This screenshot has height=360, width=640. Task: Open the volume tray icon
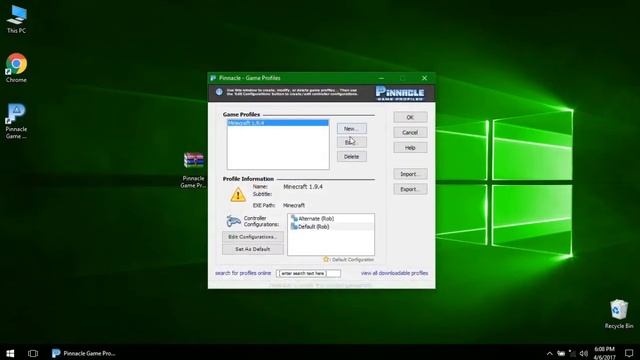[x=584, y=353]
